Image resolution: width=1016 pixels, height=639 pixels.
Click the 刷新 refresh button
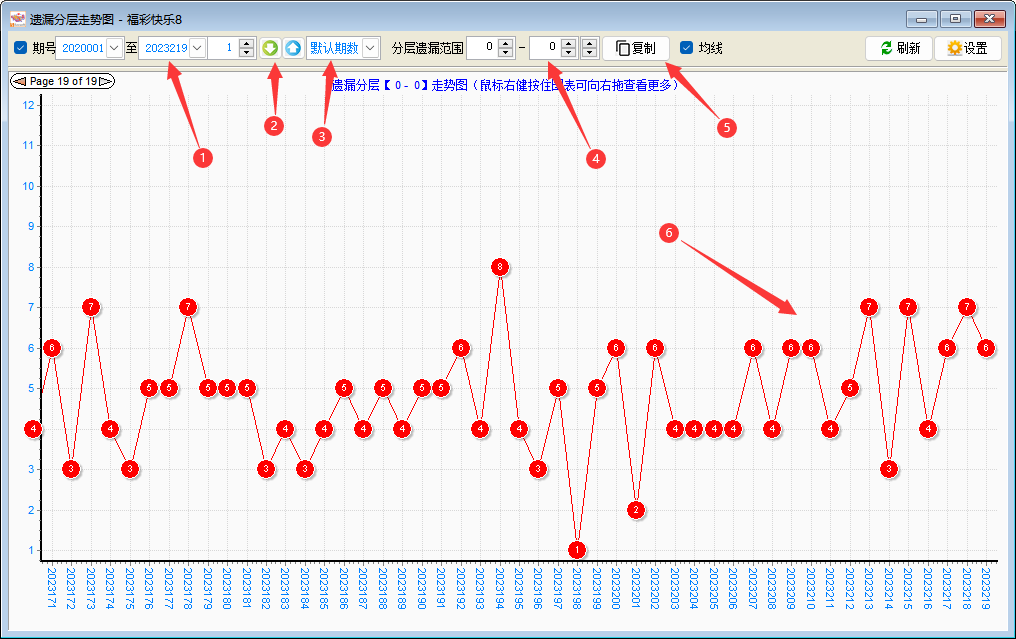click(899, 48)
